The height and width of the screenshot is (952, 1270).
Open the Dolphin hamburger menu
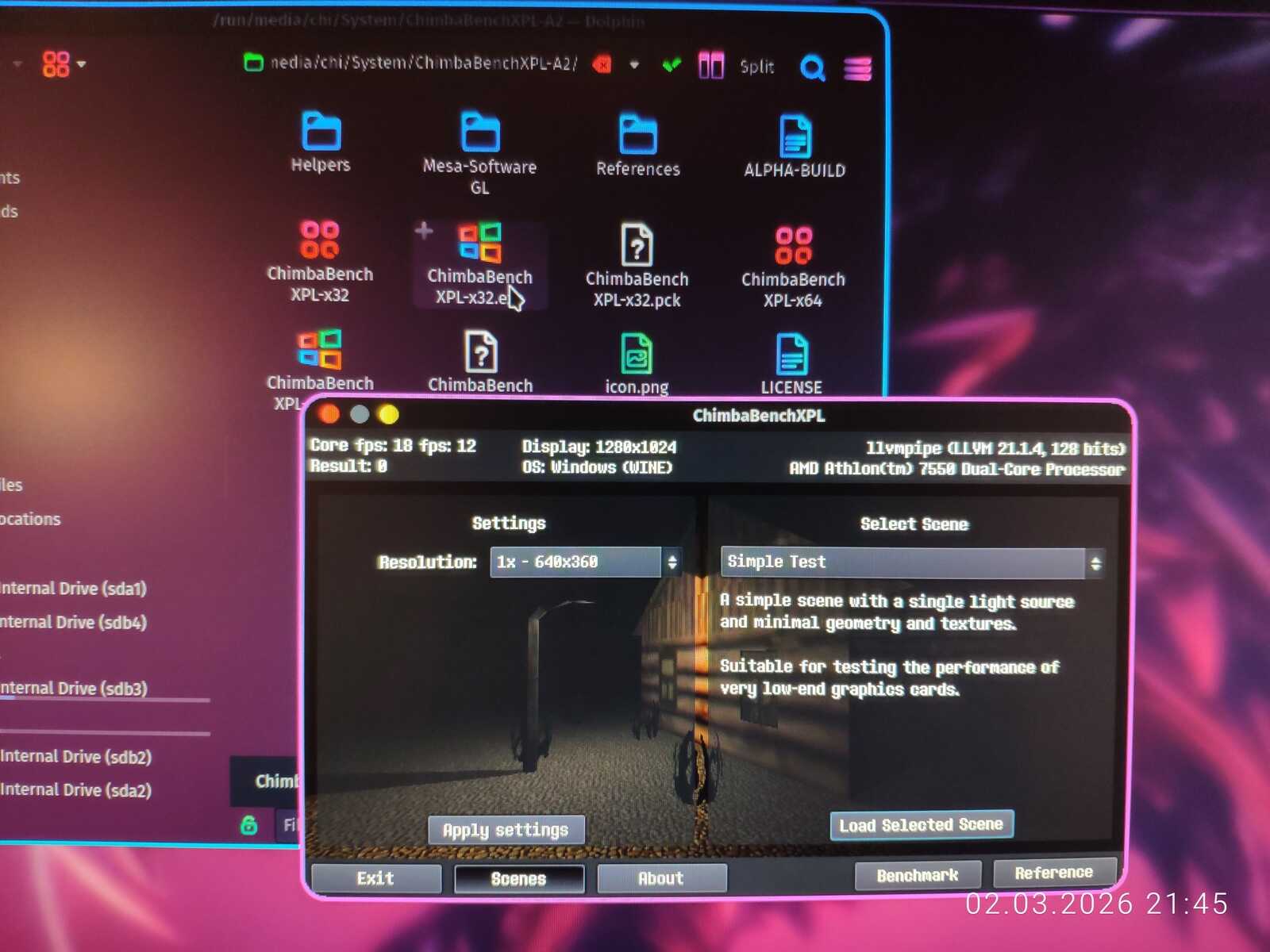click(x=858, y=68)
